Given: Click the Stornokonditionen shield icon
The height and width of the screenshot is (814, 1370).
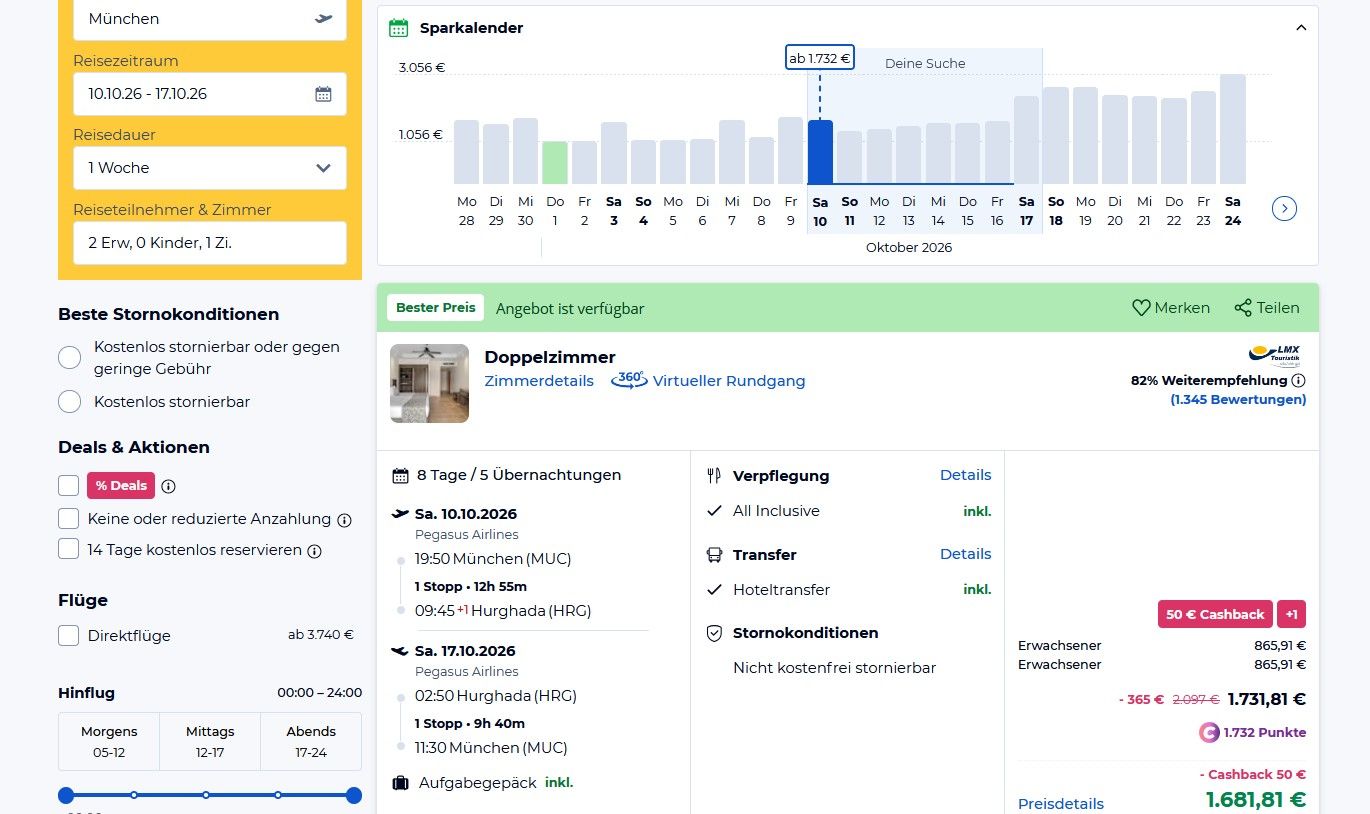Looking at the screenshot, I should [714, 633].
